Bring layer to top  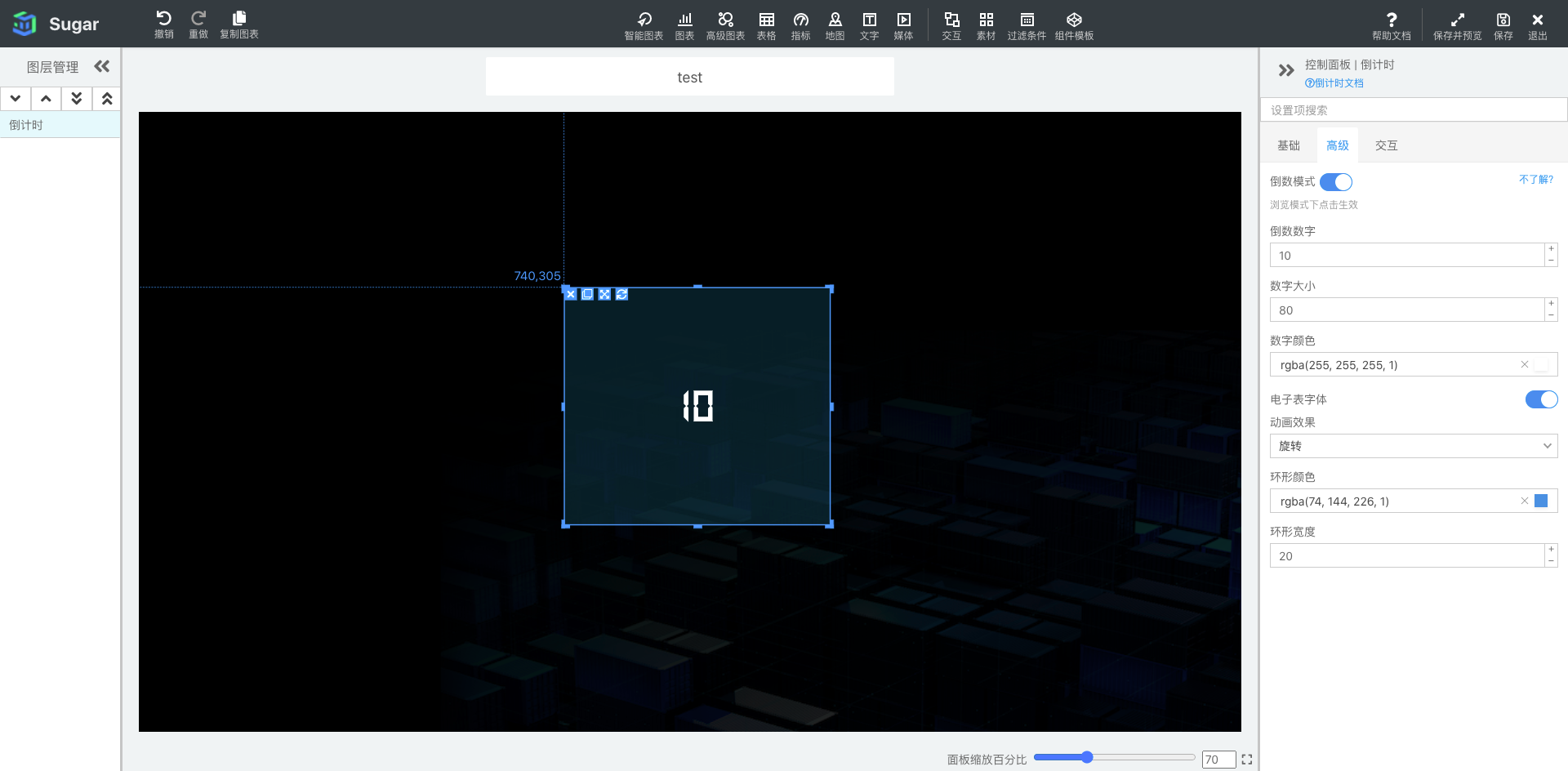click(x=106, y=99)
